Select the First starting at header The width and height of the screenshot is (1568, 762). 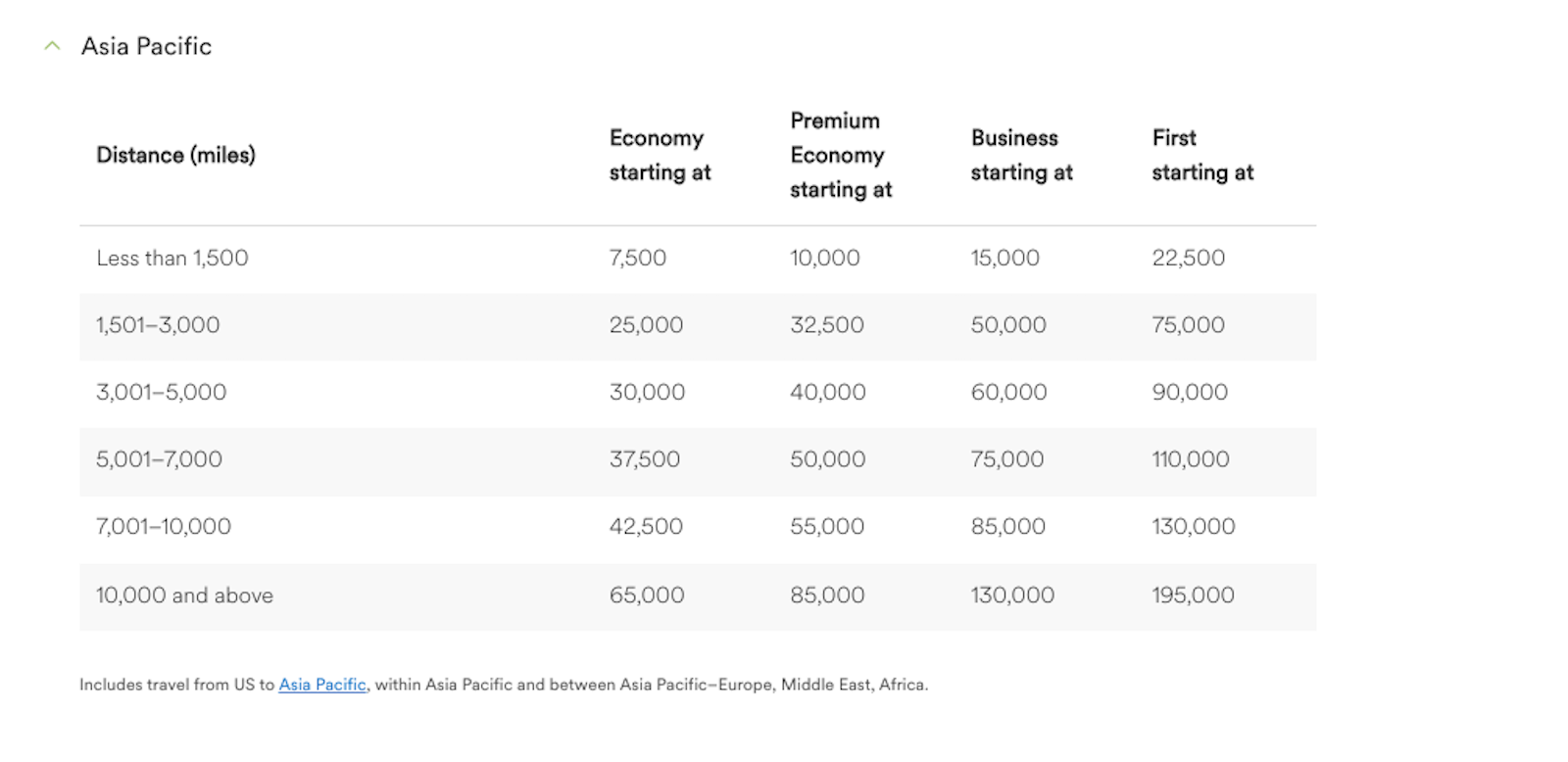pyautogui.click(x=1201, y=155)
